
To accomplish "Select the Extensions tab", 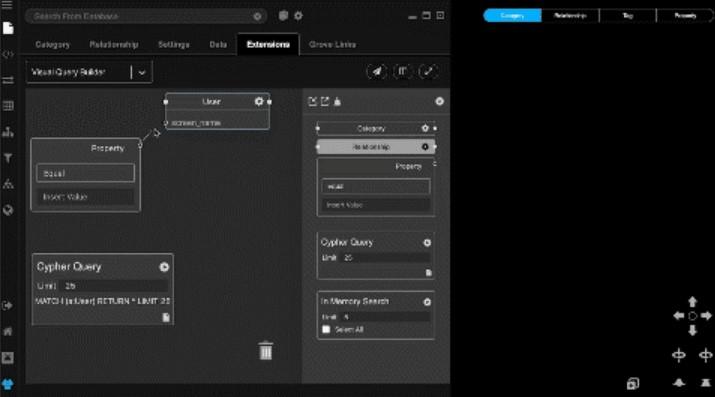I will click(268, 45).
